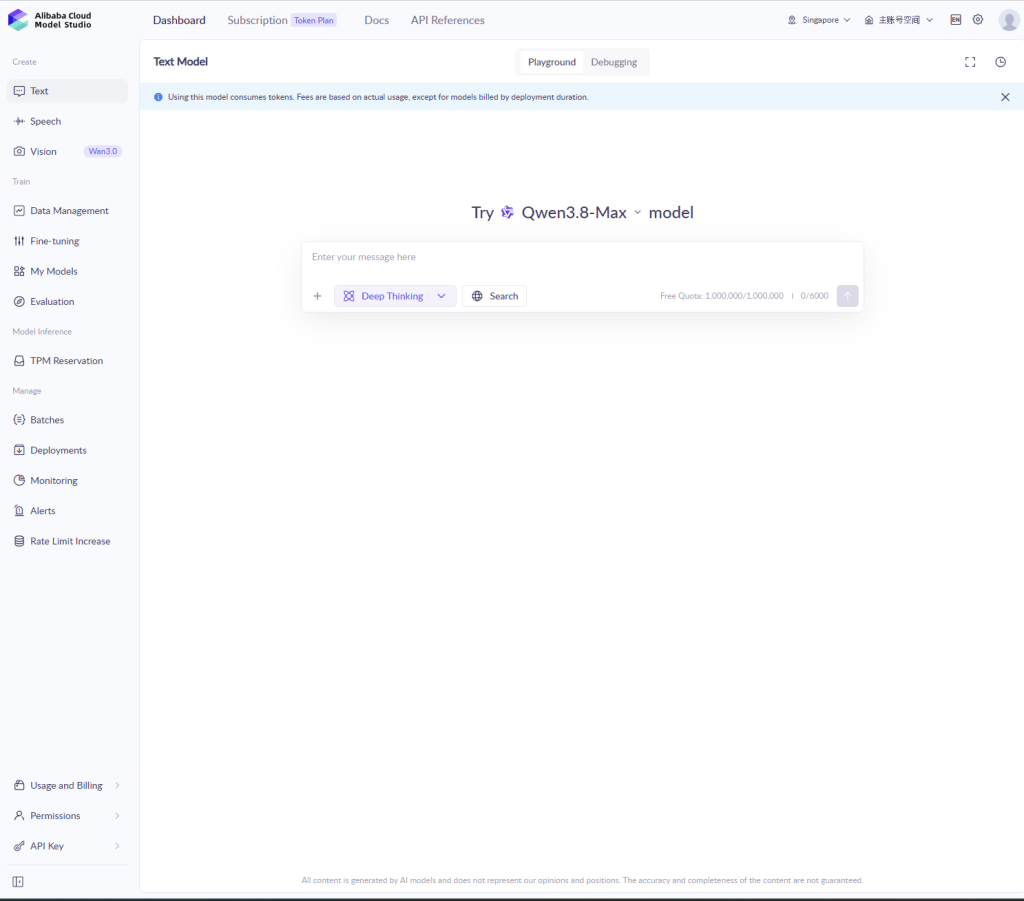Click the Alibaba Cloud Model Studio logo
This screenshot has width=1024, height=901.
pos(50,20)
